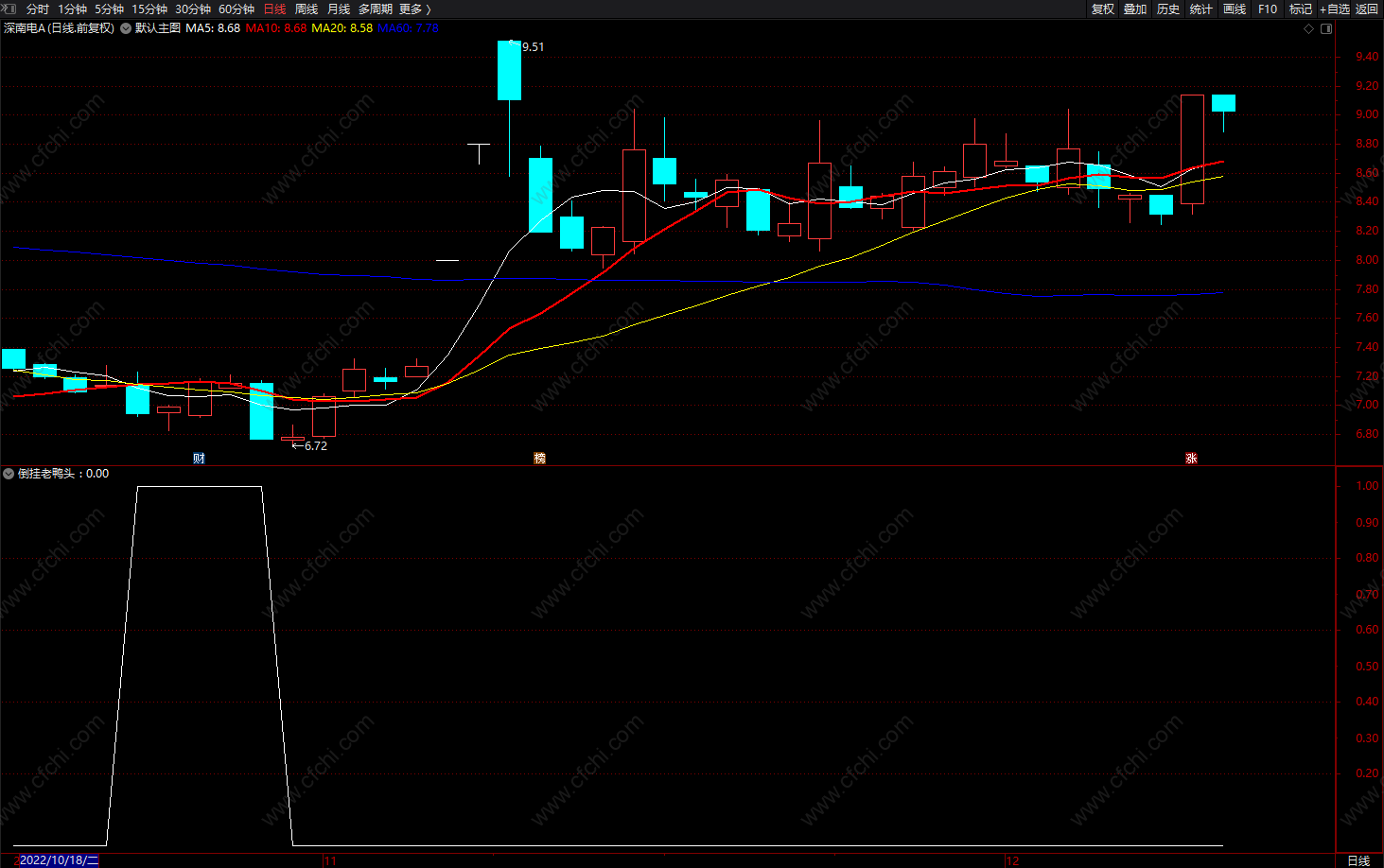Screen dimensions: 1384x868
Task: Open dropdown arrow beside 默认主图
Action: click(126, 28)
